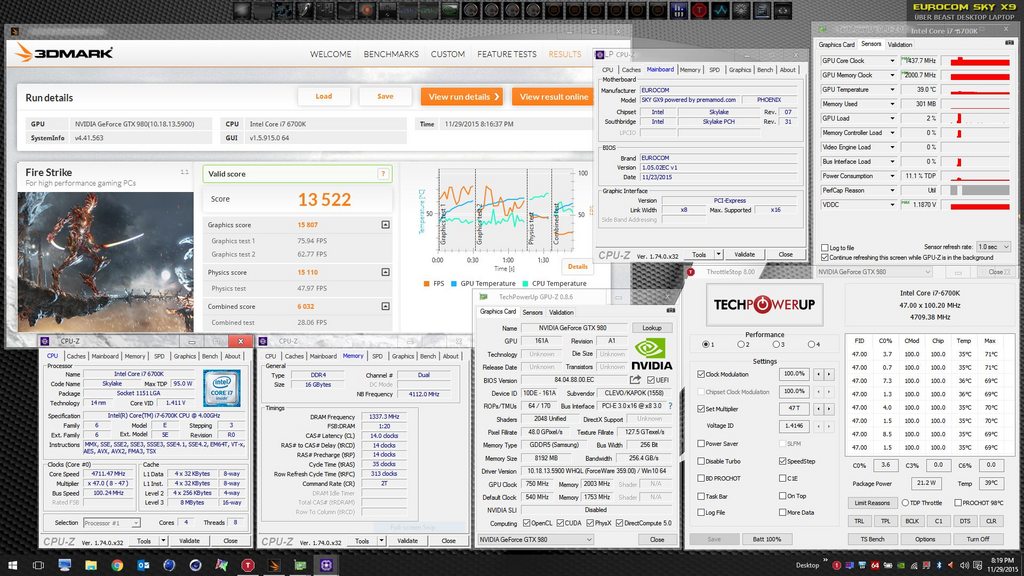
Task: Click View run details button
Action: (x=462, y=97)
